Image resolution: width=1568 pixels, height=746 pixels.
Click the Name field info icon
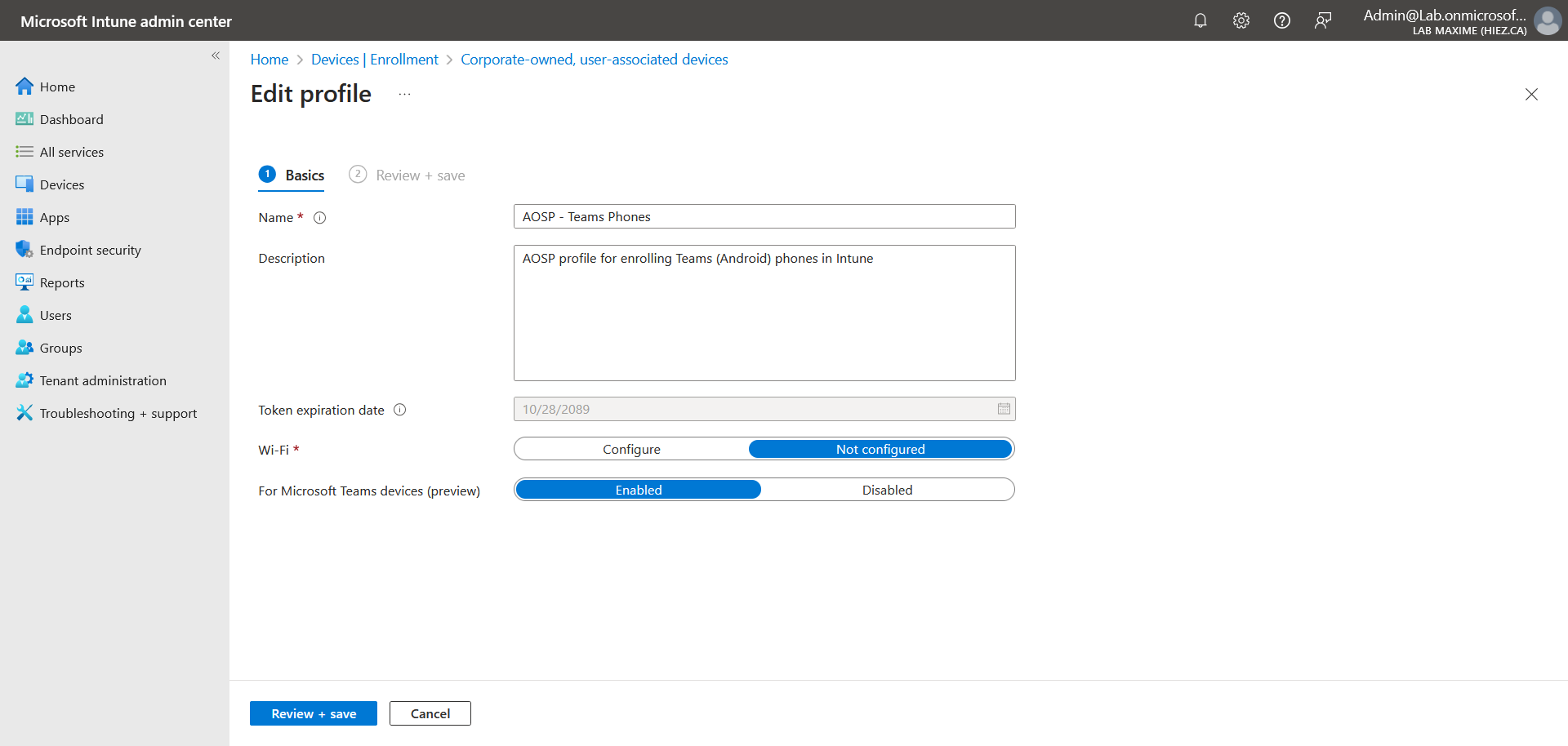click(x=320, y=218)
